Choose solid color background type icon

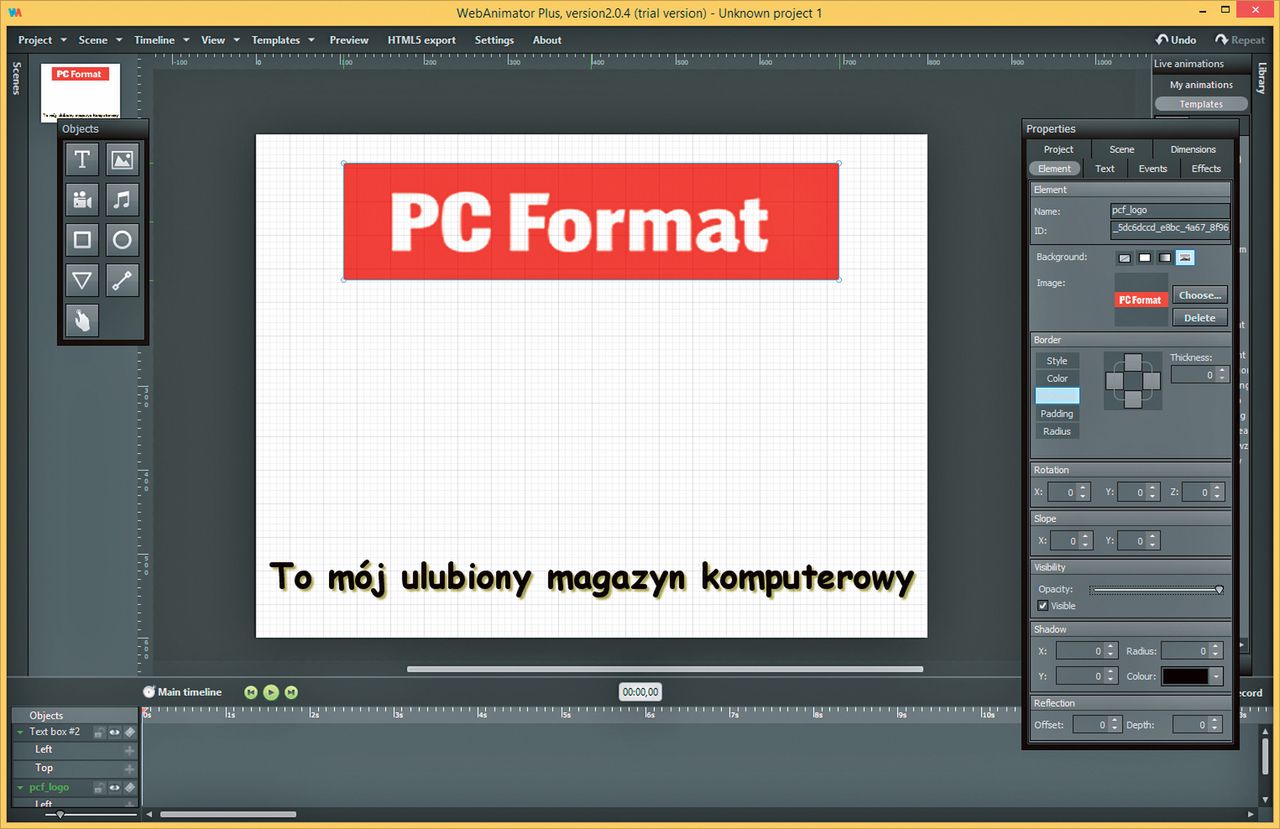coord(1145,258)
